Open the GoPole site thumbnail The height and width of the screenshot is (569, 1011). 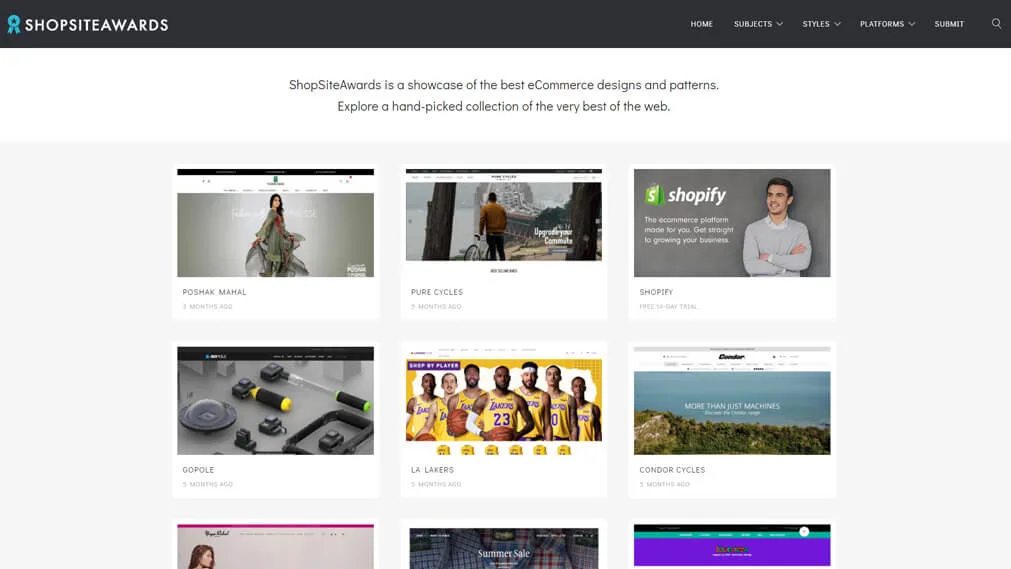tap(275, 401)
